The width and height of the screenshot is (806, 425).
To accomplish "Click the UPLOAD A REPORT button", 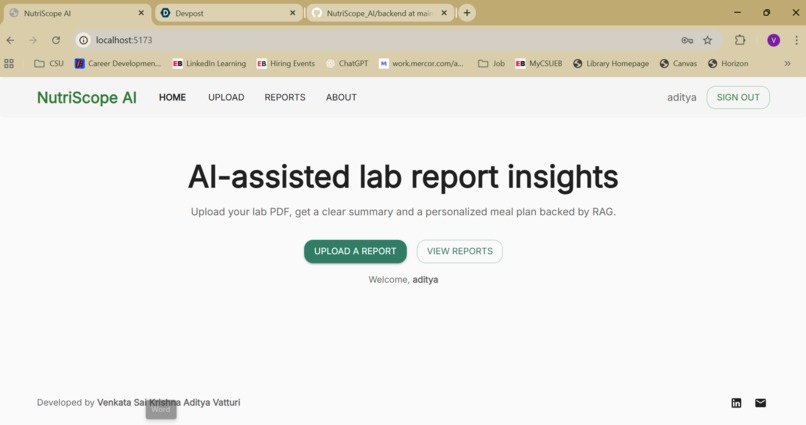I will click(x=355, y=251).
